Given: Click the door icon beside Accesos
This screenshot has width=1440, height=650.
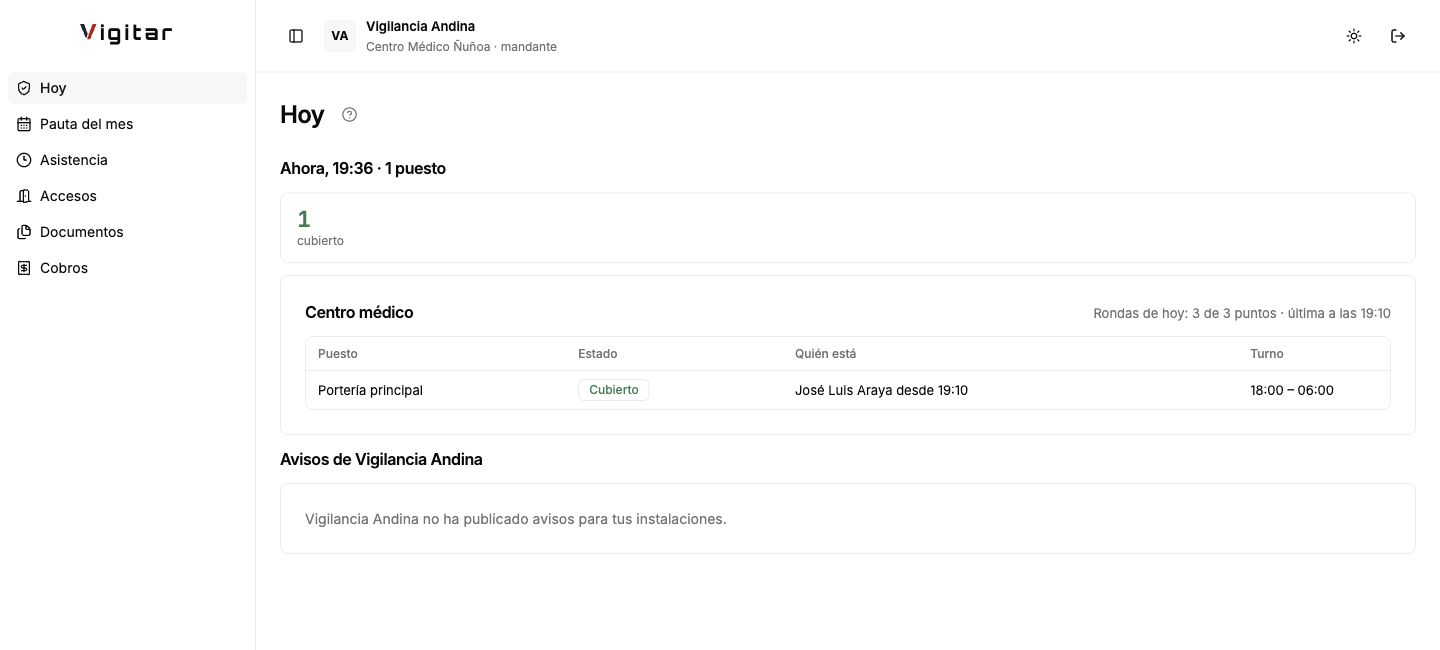Looking at the screenshot, I should pos(24,196).
